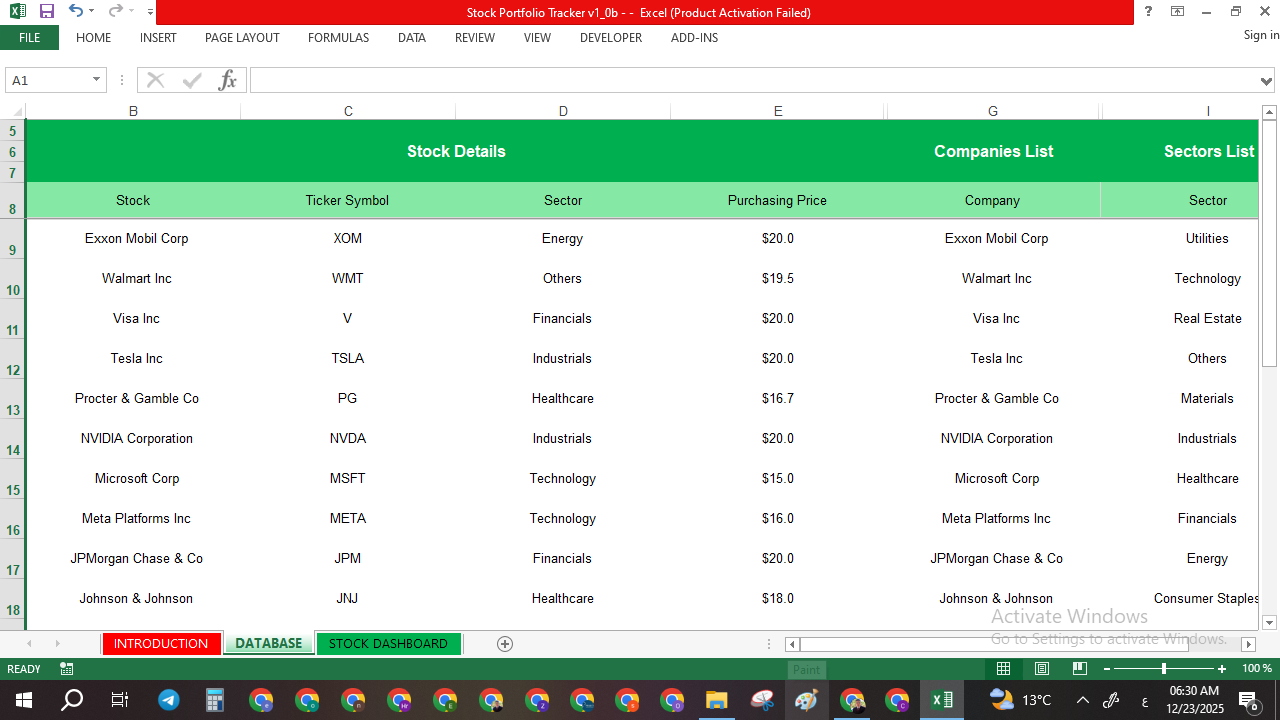The width and height of the screenshot is (1280, 720).
Task: Click the Save icon in Quick Access Toolbar
Action: 47,11
